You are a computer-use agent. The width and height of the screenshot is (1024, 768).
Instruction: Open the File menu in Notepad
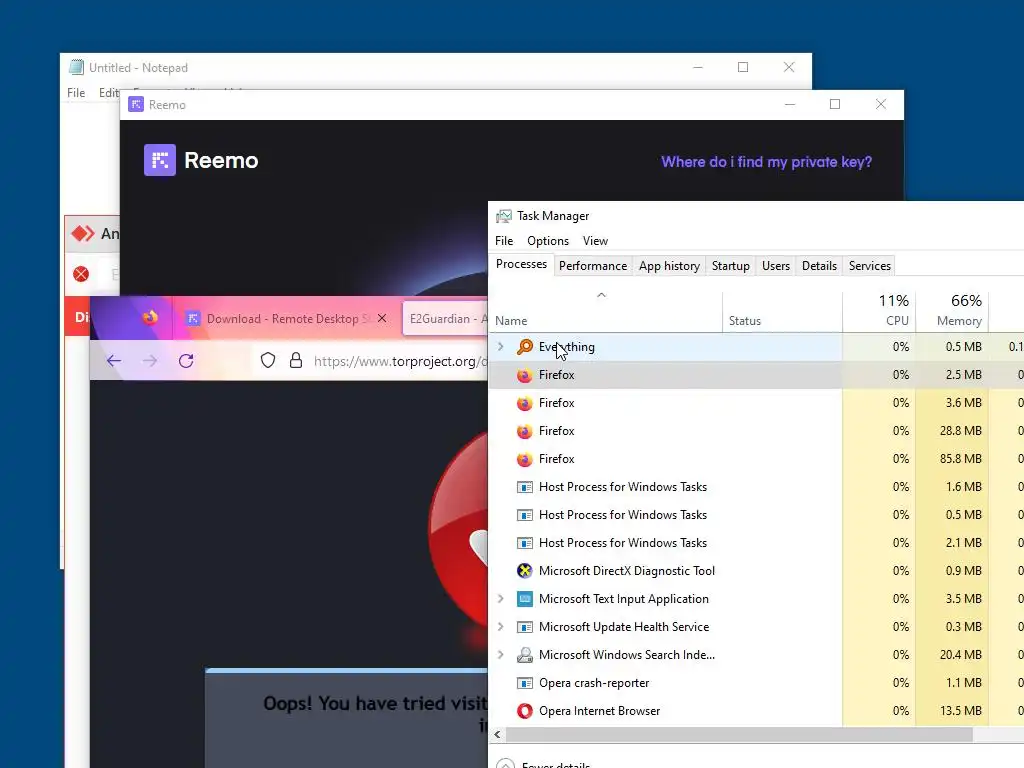click(76, 93)
